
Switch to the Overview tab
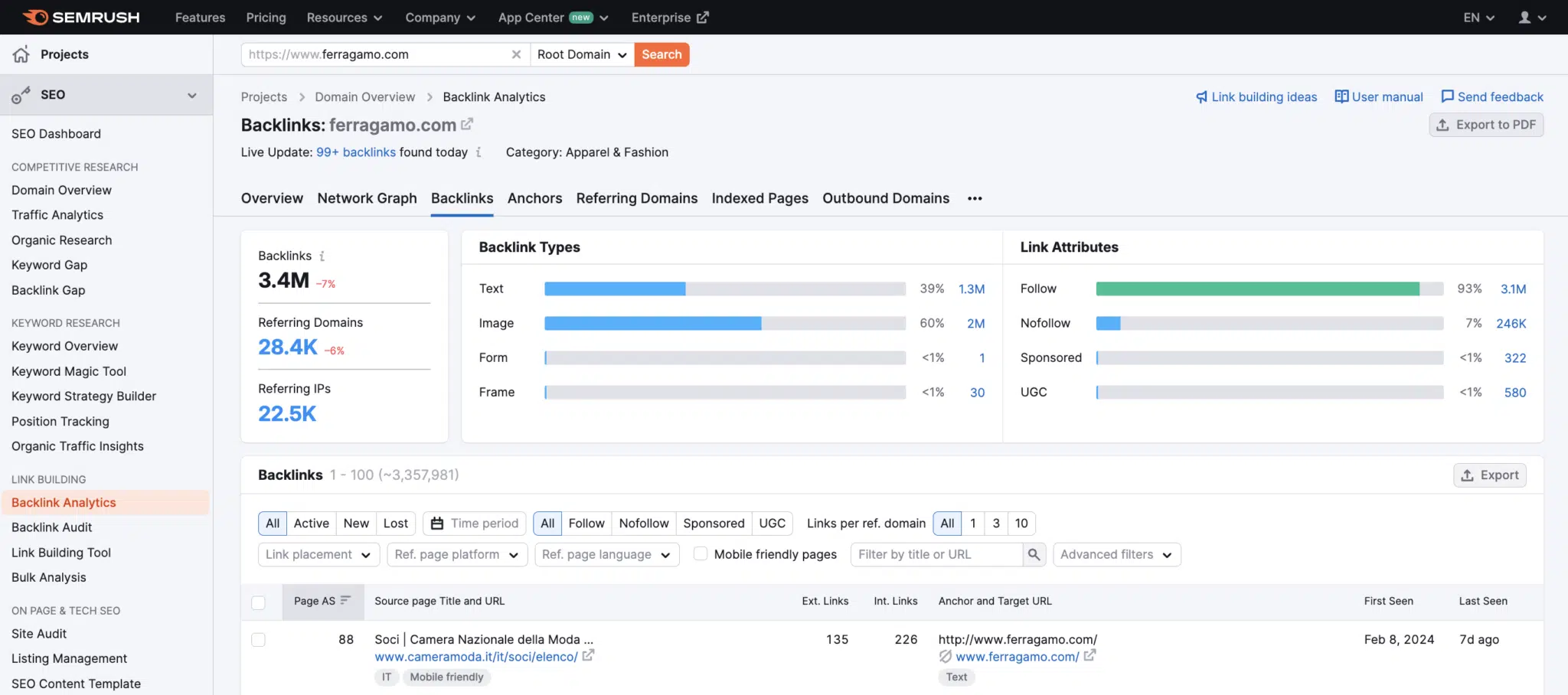(272, 198)
